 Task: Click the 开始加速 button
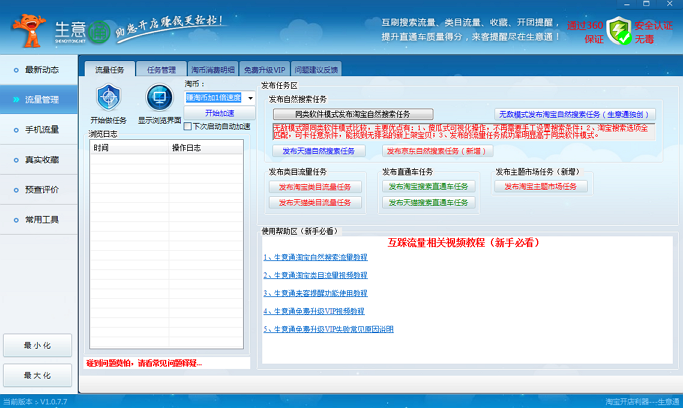[220, 113]
